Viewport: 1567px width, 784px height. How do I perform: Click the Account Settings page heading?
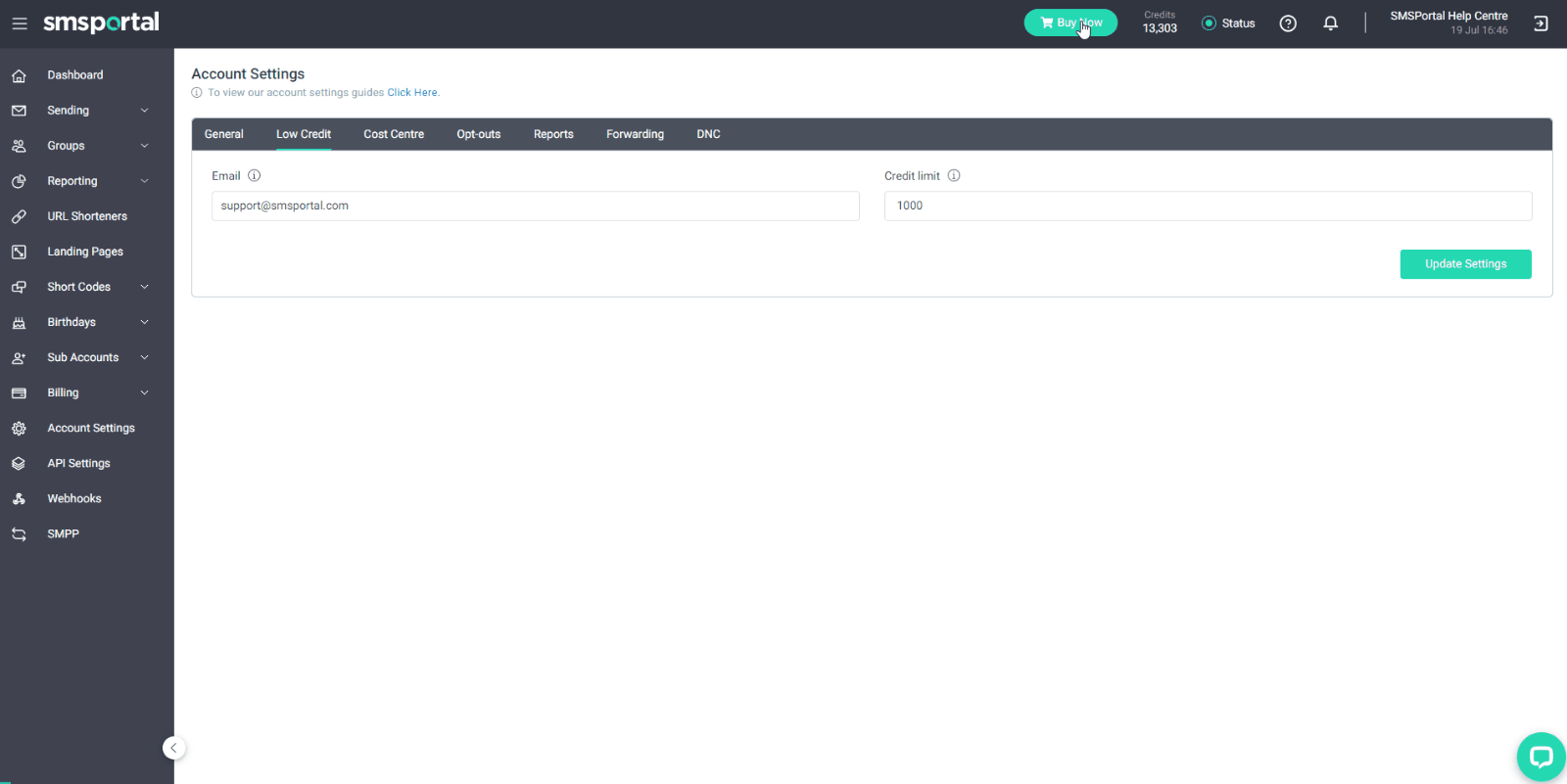[x=248, y=73]
